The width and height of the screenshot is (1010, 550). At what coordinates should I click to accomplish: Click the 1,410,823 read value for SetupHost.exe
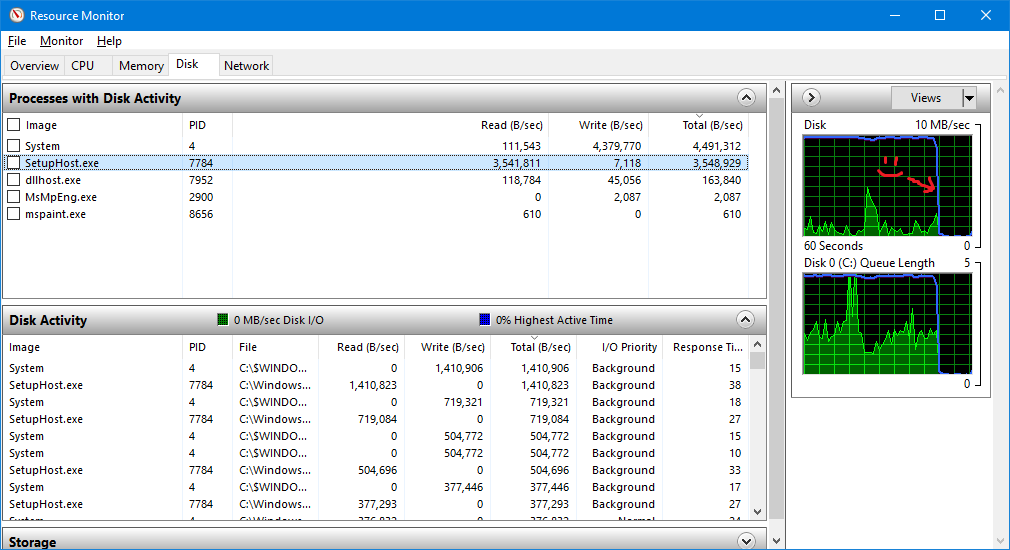(373, 385)
